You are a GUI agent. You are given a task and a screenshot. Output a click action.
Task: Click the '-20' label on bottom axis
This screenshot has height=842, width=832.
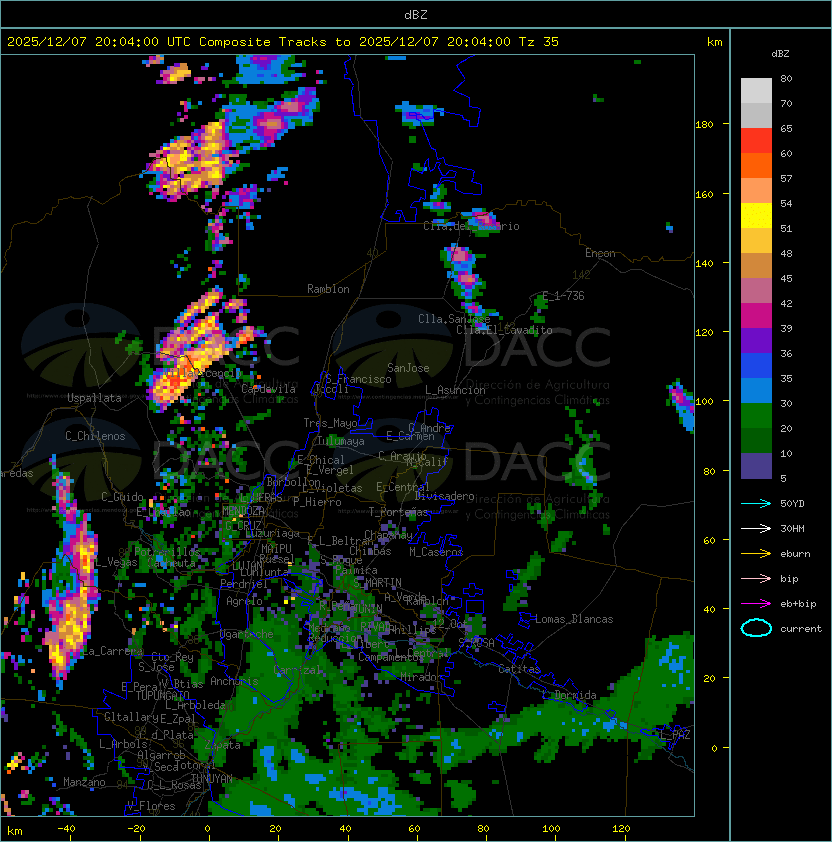[136, 829]
